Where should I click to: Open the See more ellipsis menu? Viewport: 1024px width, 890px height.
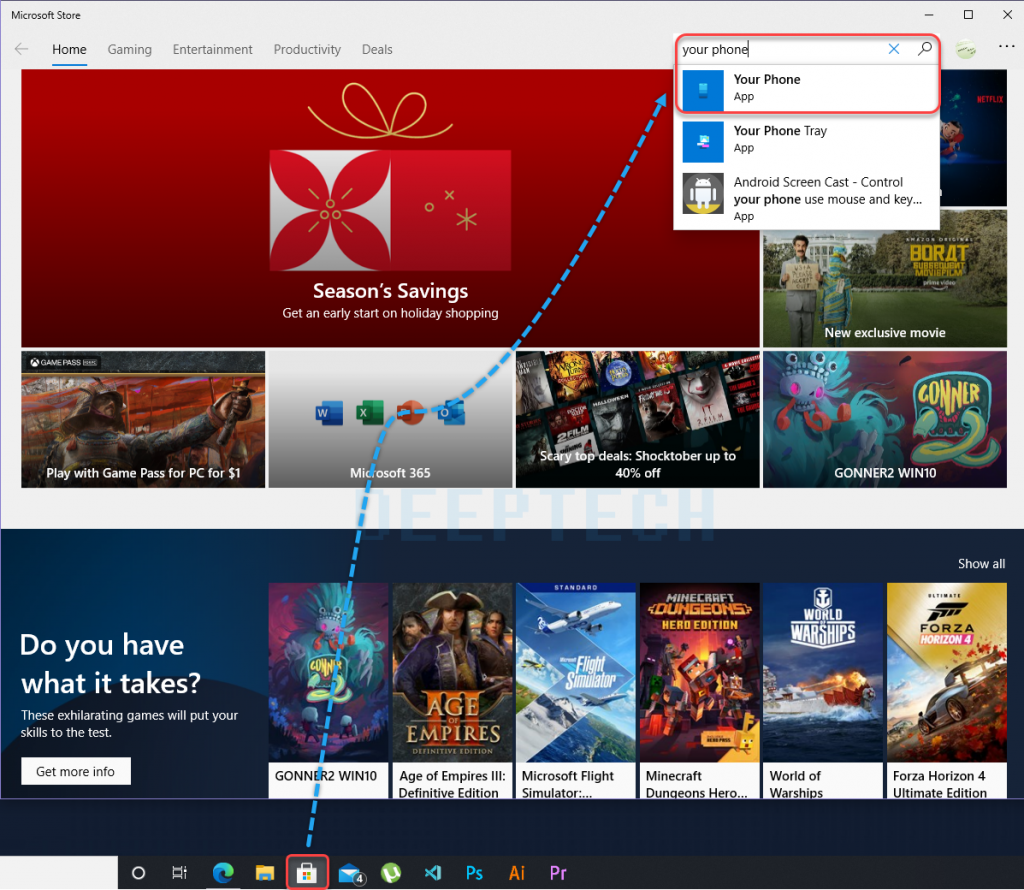[1006, 46]
